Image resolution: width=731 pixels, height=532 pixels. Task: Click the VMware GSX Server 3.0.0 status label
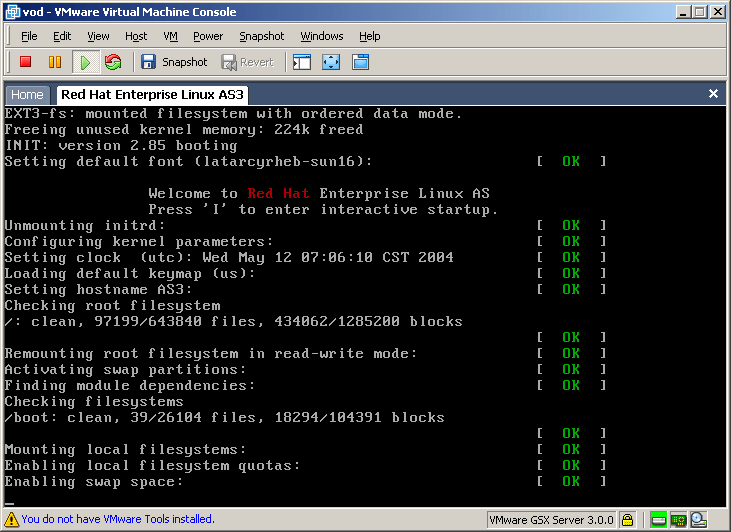pos(551,519)
